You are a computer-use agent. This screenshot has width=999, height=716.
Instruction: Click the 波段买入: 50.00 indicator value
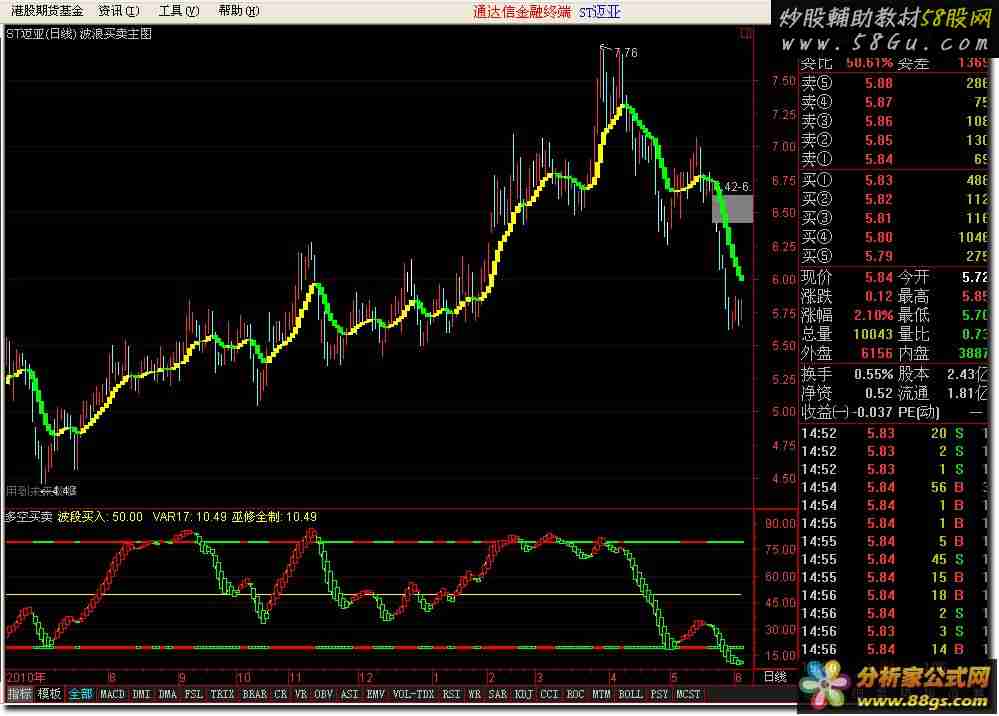(100, 517)
